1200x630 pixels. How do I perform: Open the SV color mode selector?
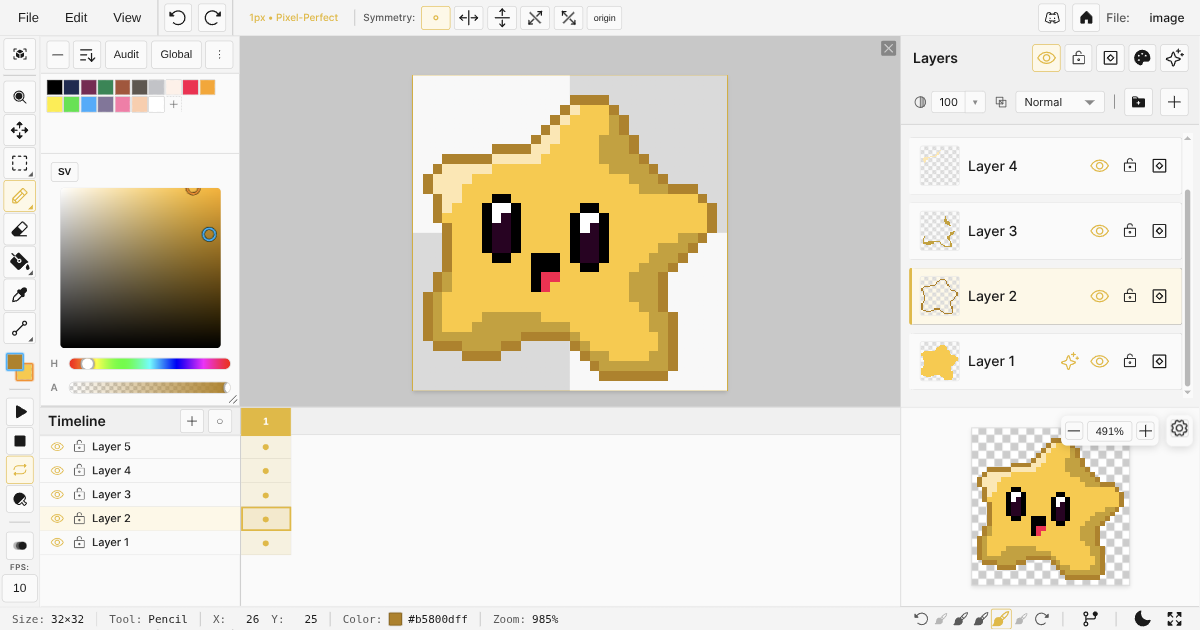pyautogui.click(x=64, y=171)
